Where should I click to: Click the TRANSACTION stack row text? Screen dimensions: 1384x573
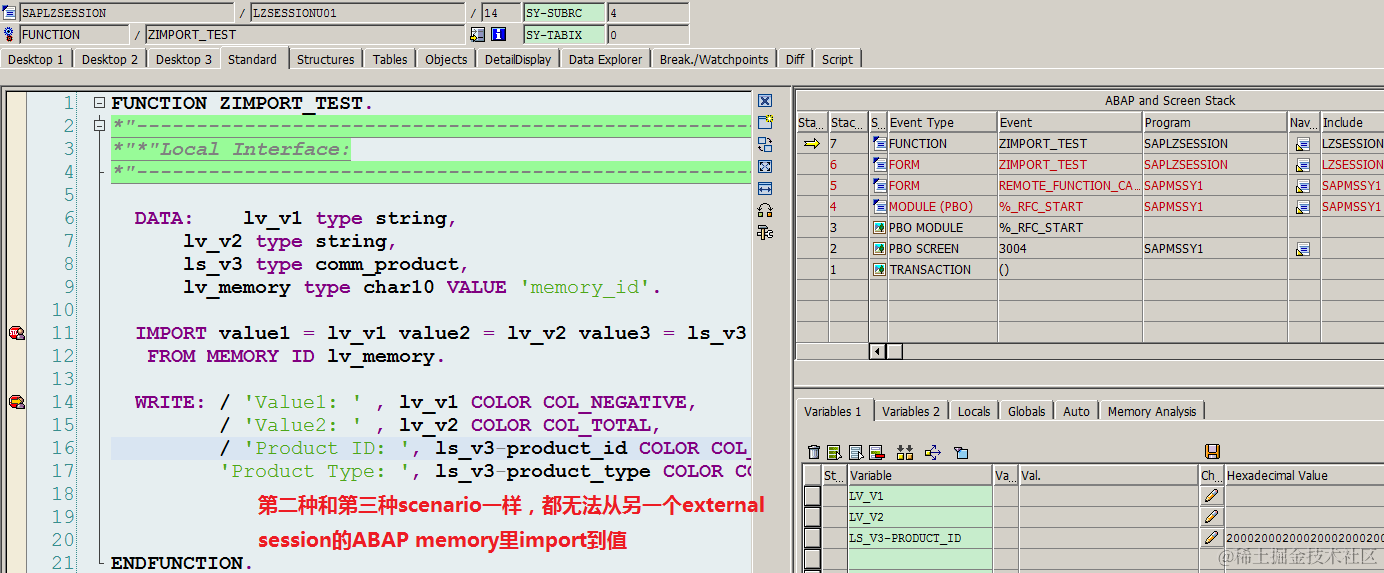click(x=930, y=270)
